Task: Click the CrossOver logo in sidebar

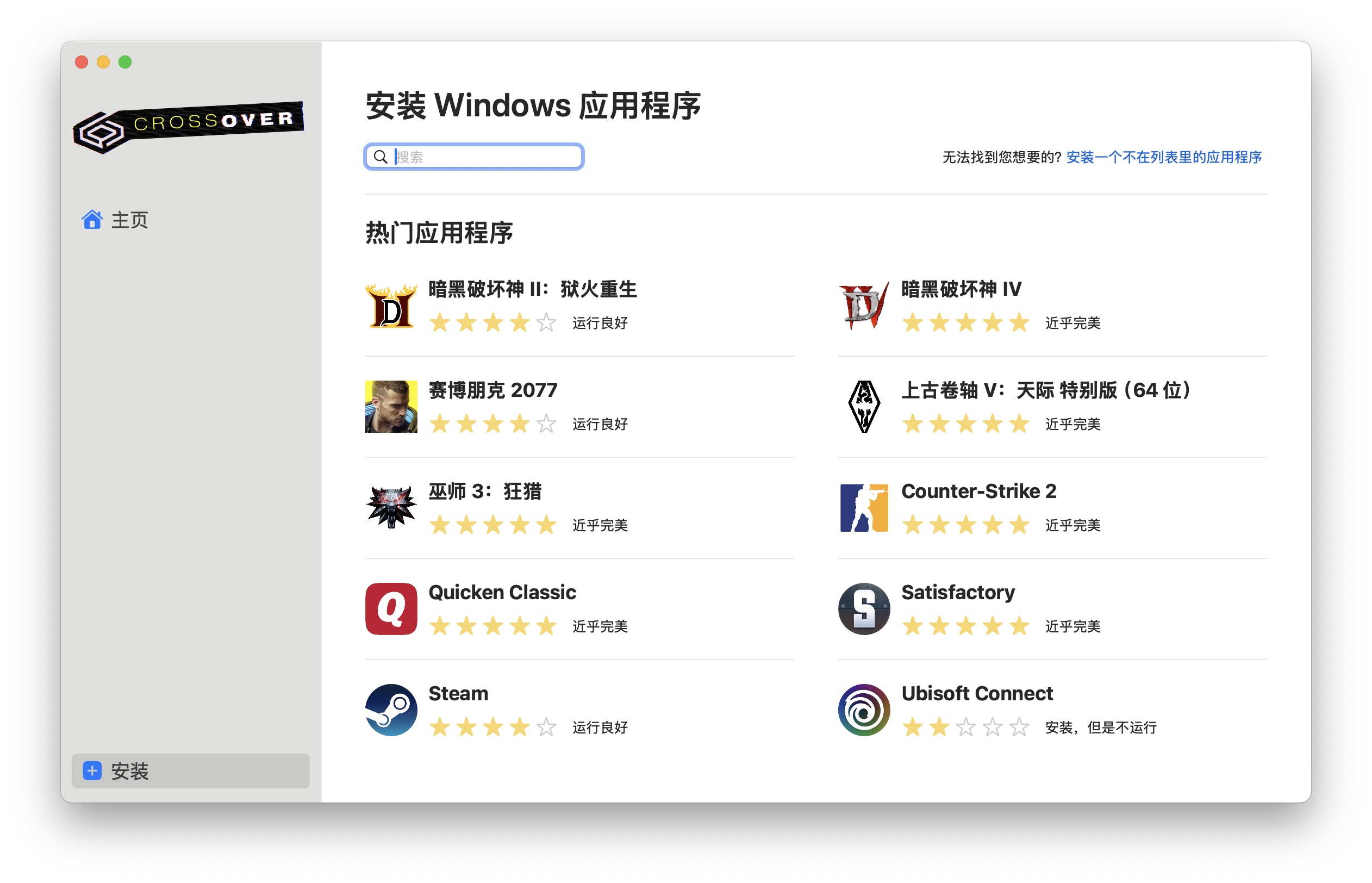Action: 189,127
